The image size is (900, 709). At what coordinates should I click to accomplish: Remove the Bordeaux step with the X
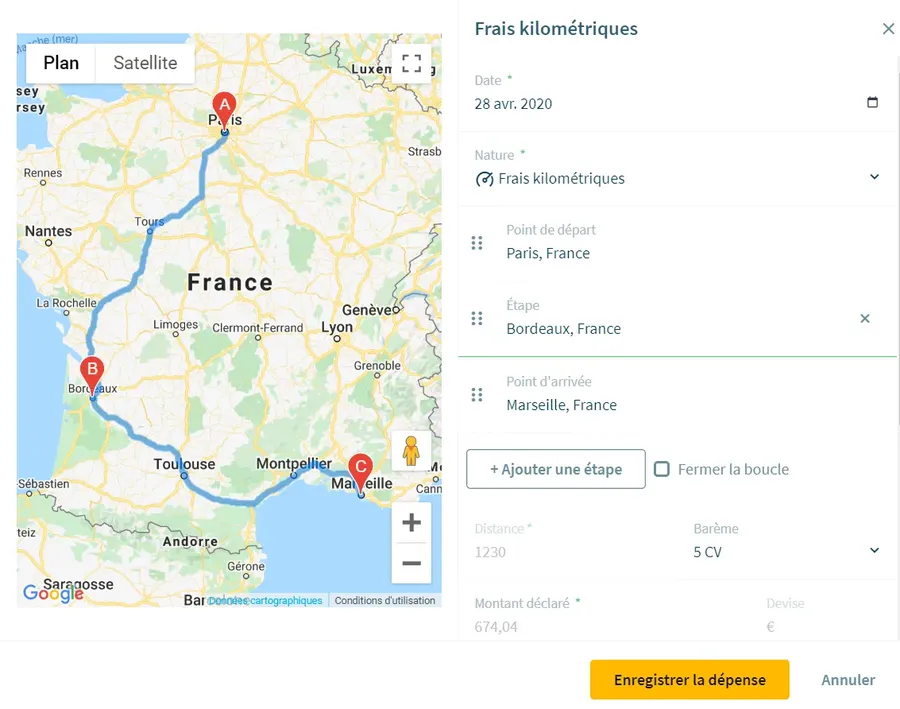coord(865,319)
